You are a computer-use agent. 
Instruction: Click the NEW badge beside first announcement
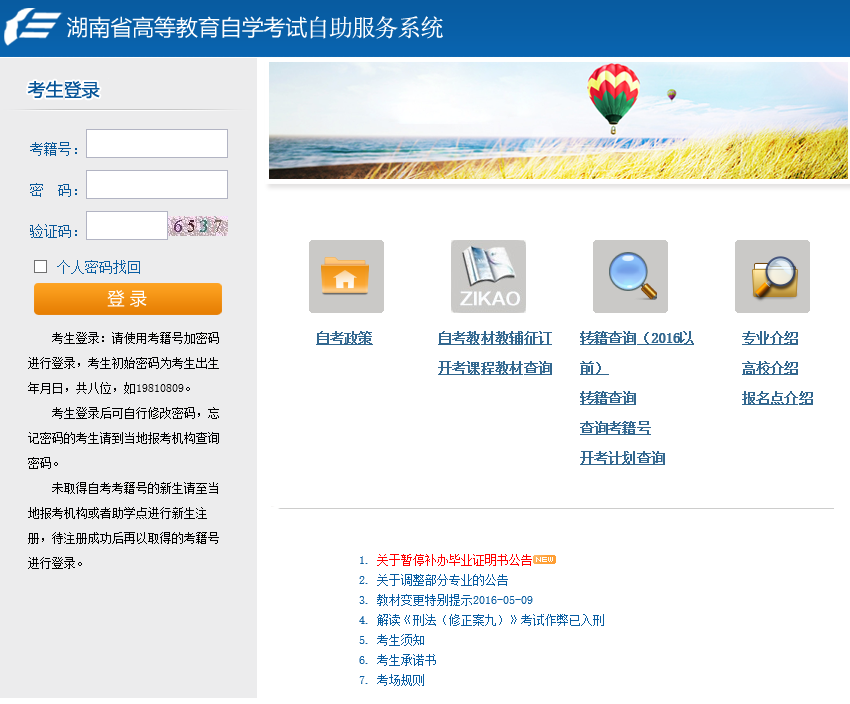tap(544, 559)
